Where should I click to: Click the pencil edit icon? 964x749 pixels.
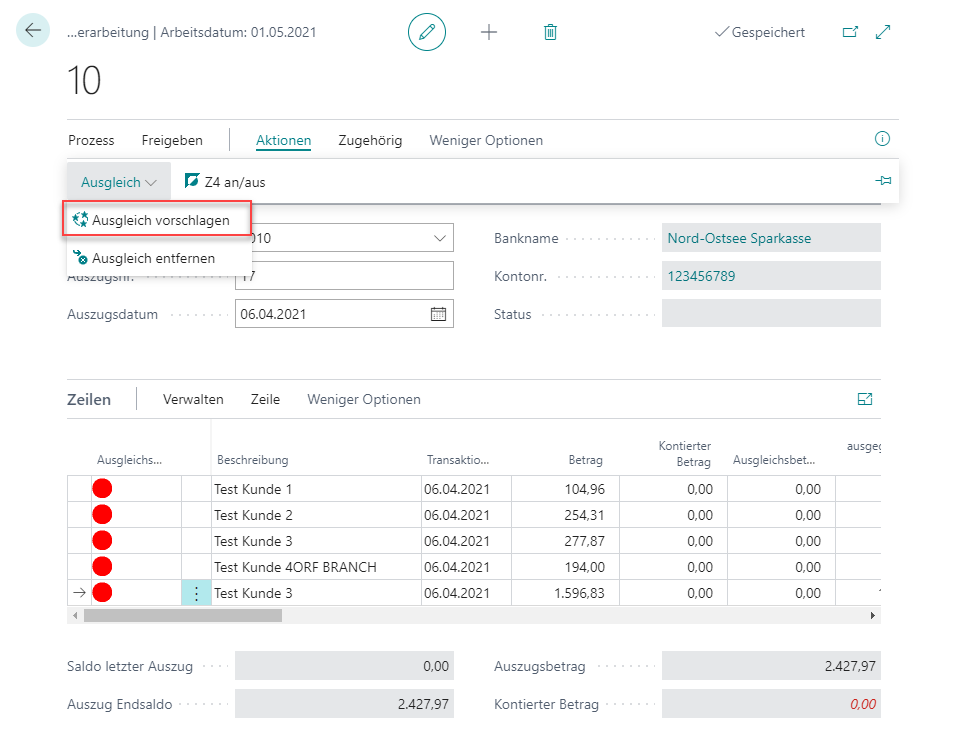(x=427, y=32)
